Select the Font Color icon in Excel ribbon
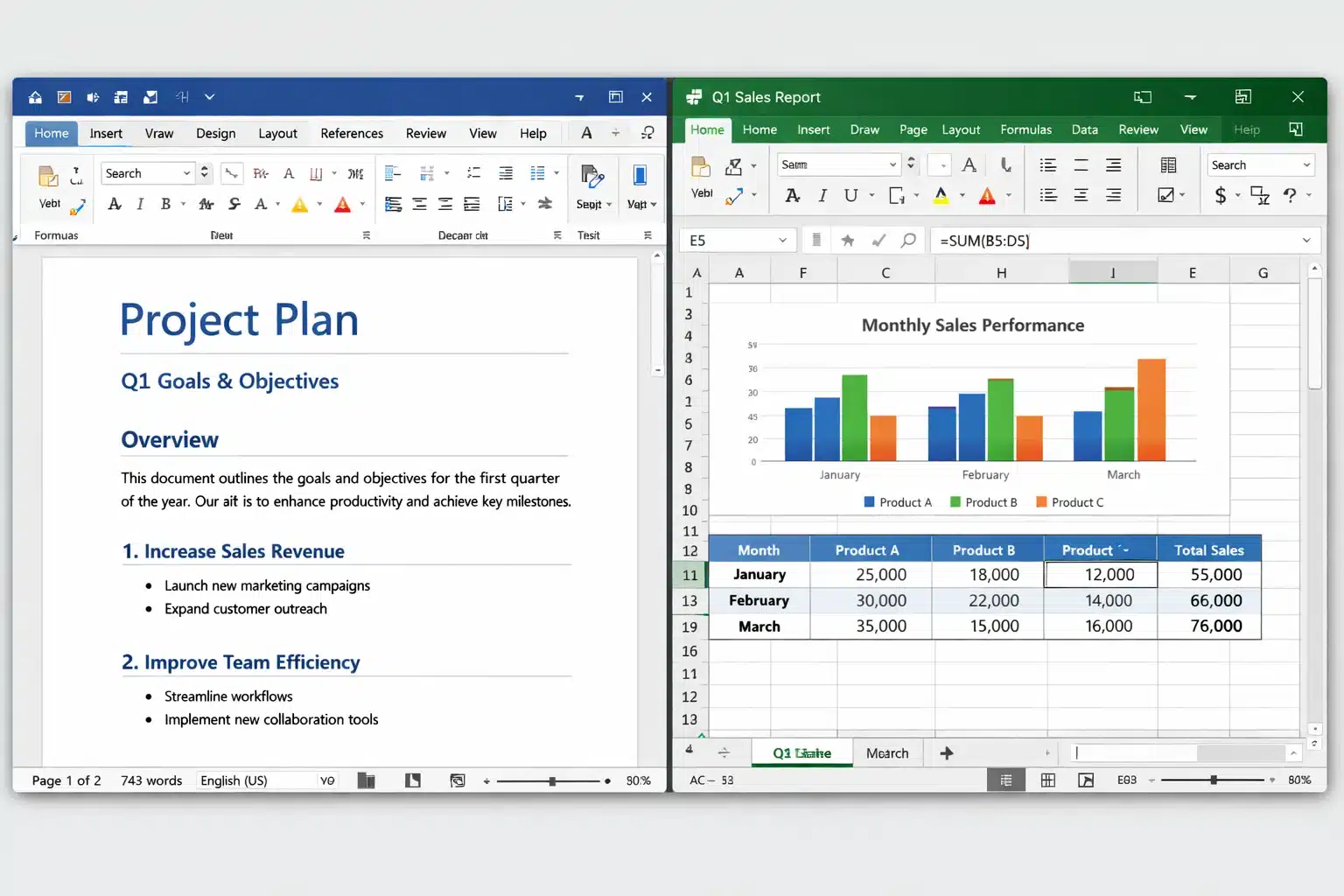1344x896 pixels. (x=987, y=197)
